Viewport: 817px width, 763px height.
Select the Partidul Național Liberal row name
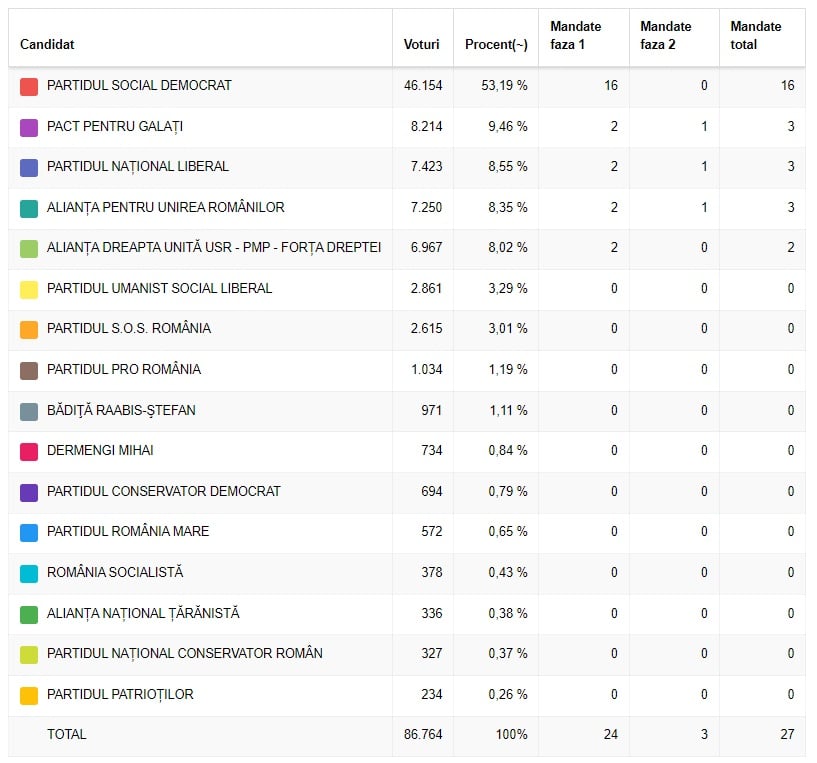coord(138,166)
